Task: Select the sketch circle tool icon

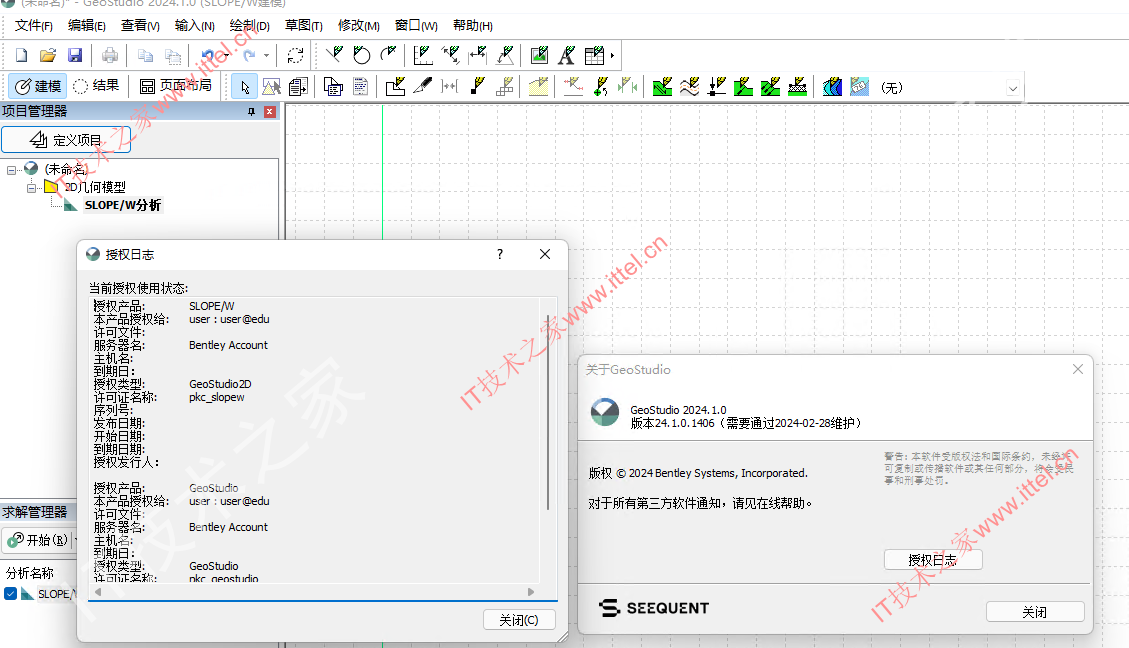Action: coord(361,55)
